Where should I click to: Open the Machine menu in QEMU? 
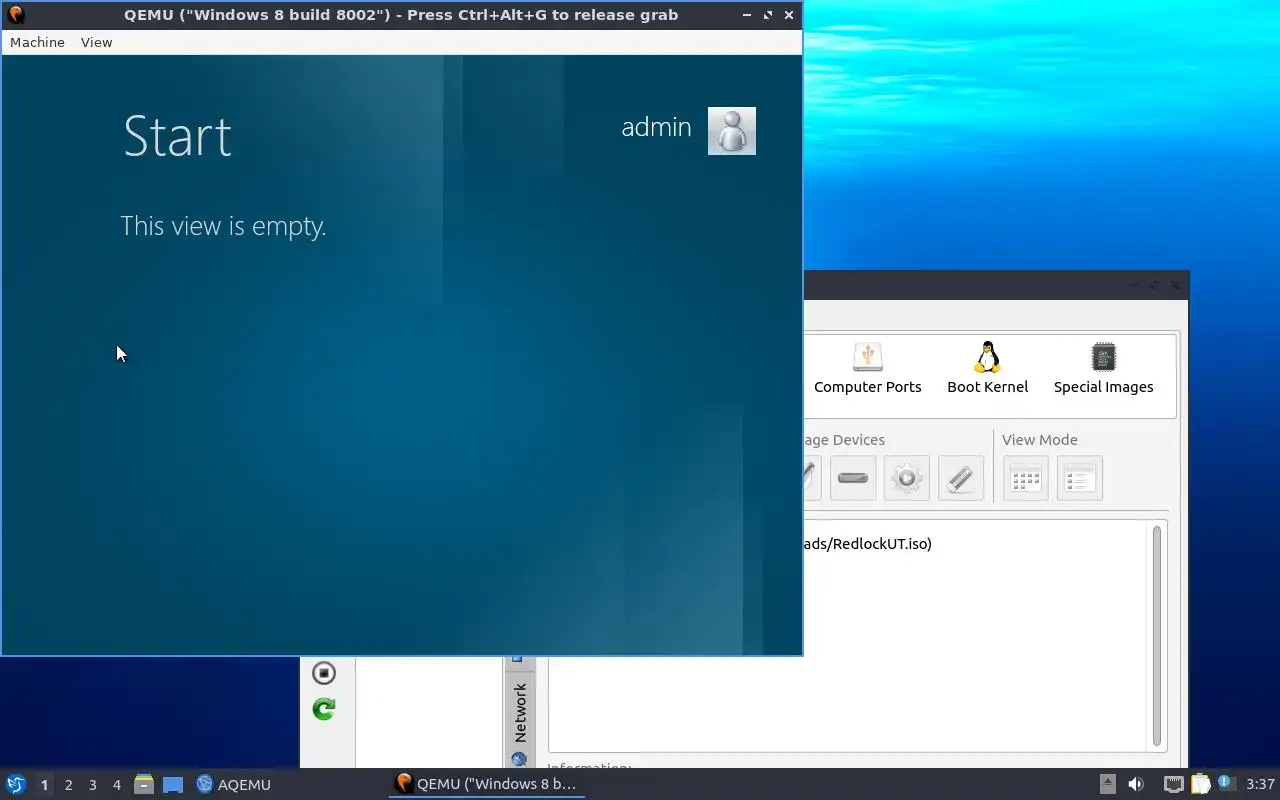pos(37,42)
